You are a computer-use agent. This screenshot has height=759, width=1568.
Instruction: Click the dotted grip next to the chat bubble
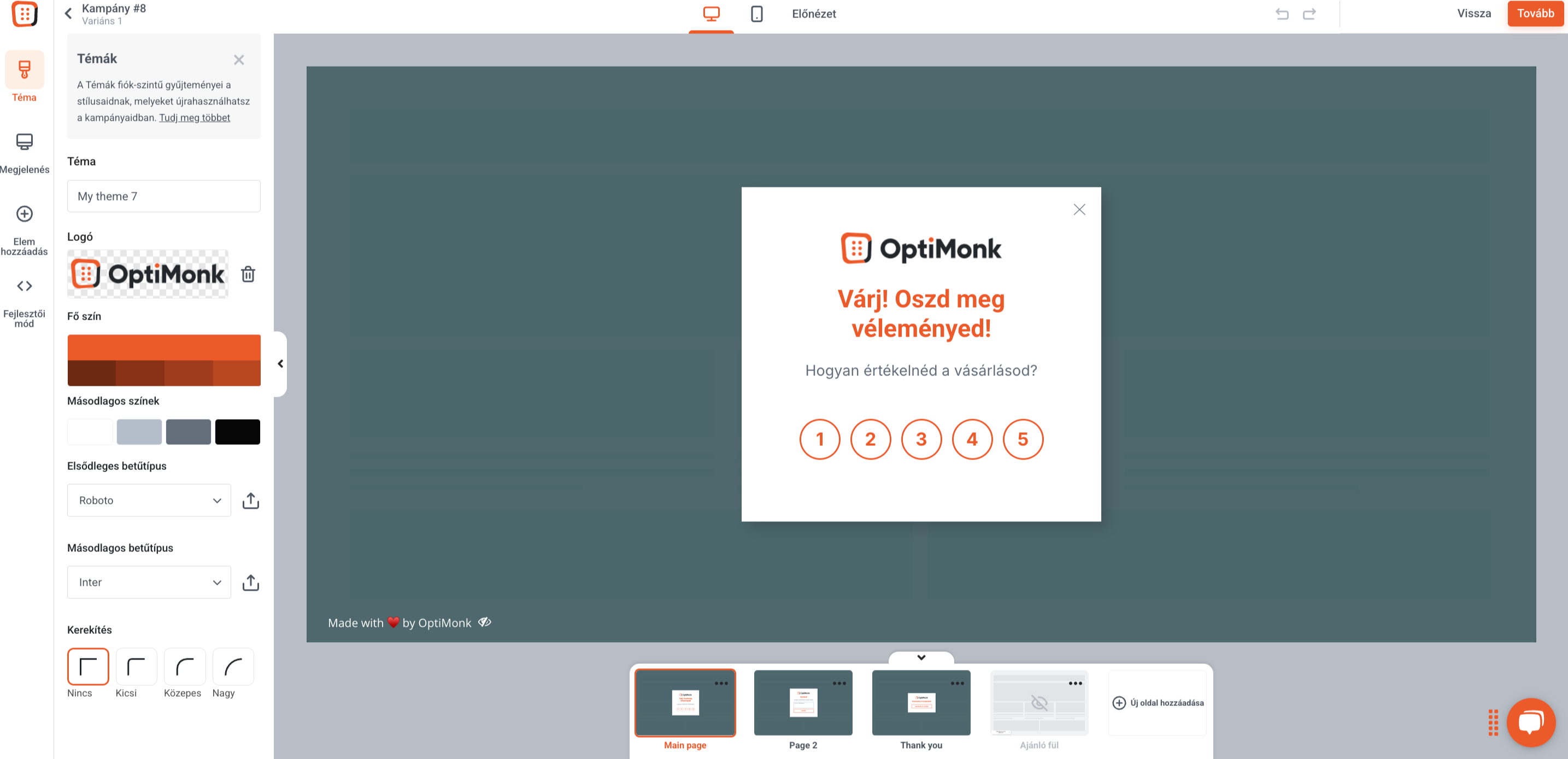pos(1493,722)
